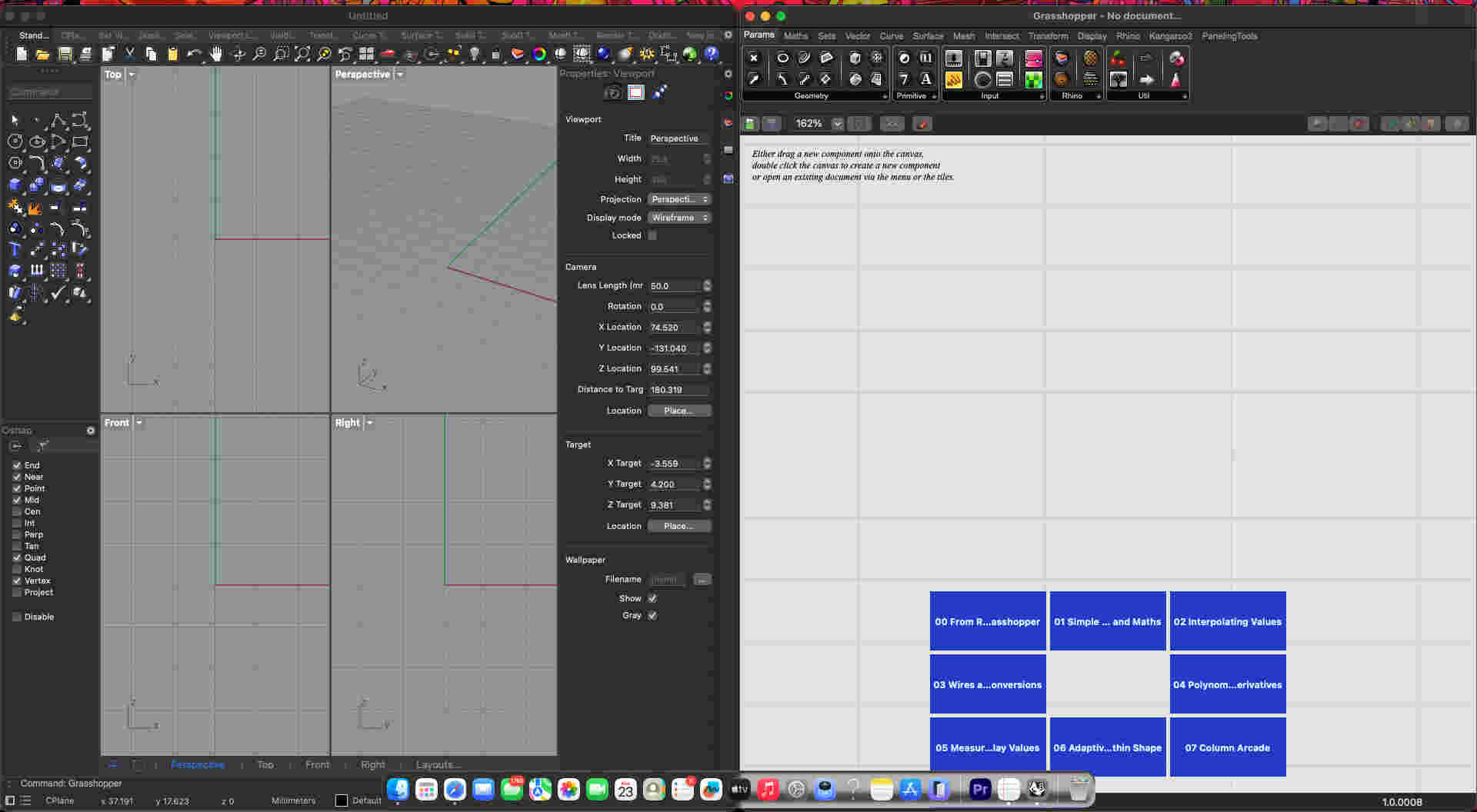Select the Ellipse tool in left sidebar

point(36,141)
